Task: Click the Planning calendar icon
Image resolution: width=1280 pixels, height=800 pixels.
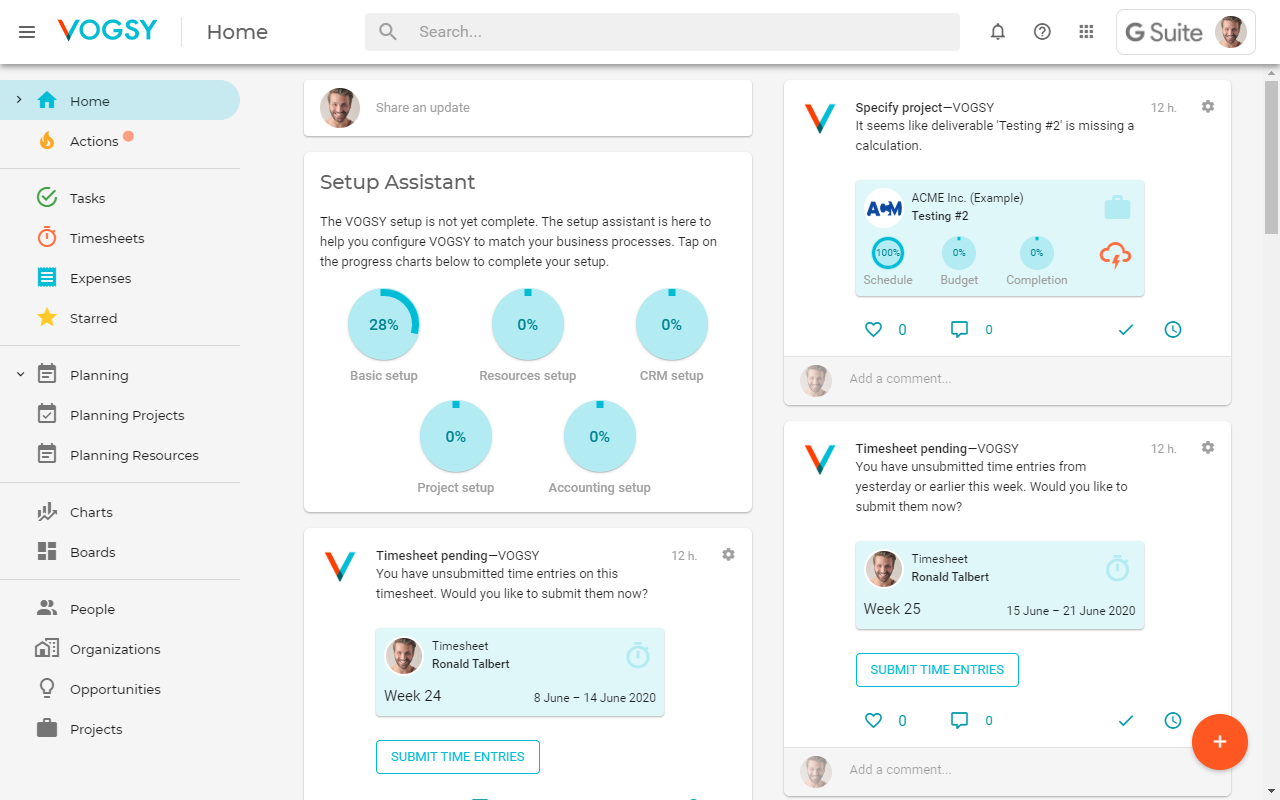Action: 47,374
